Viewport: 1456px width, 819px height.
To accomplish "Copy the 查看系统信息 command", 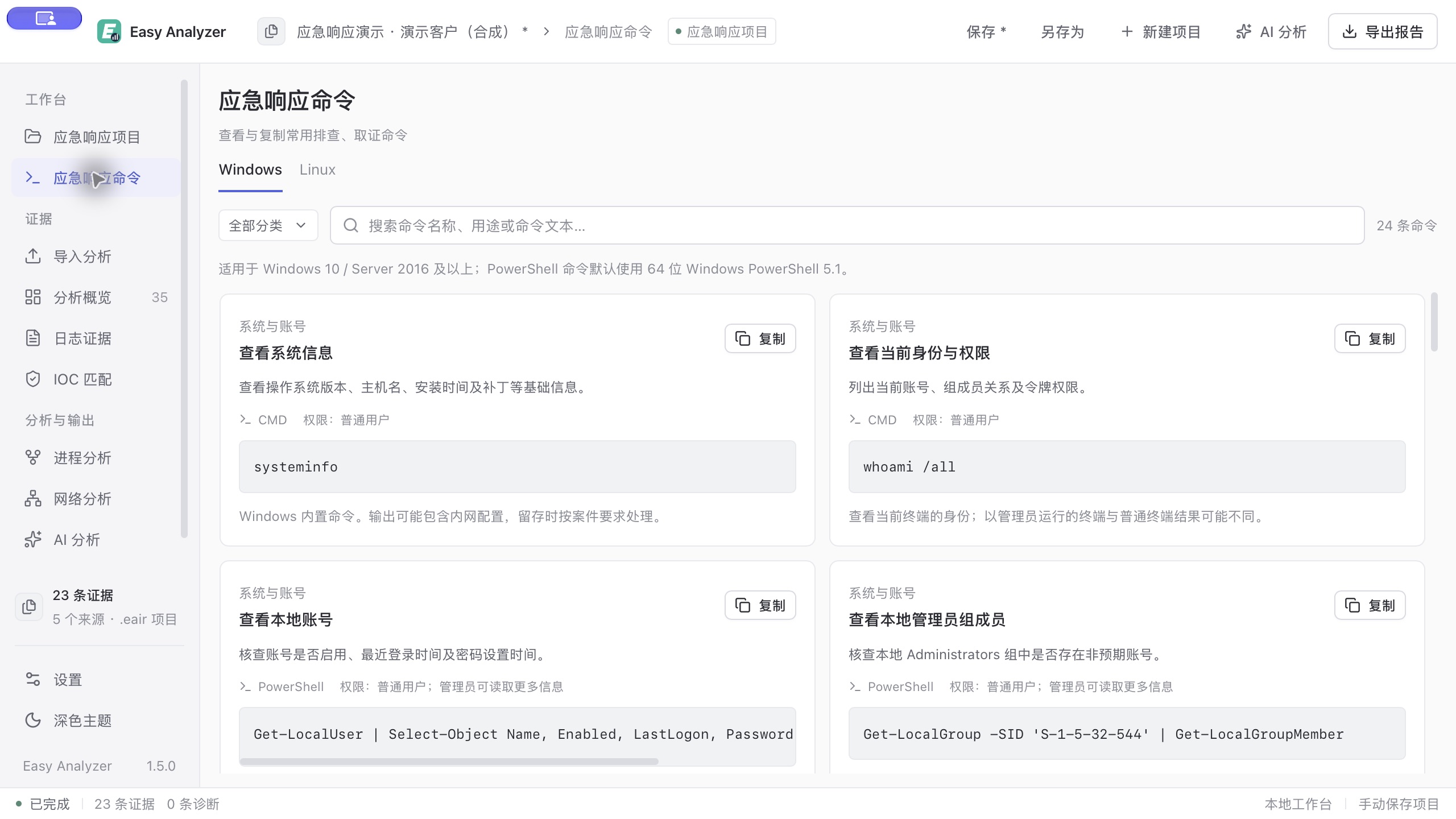I will pyautogui.click(x=760, y=338).
